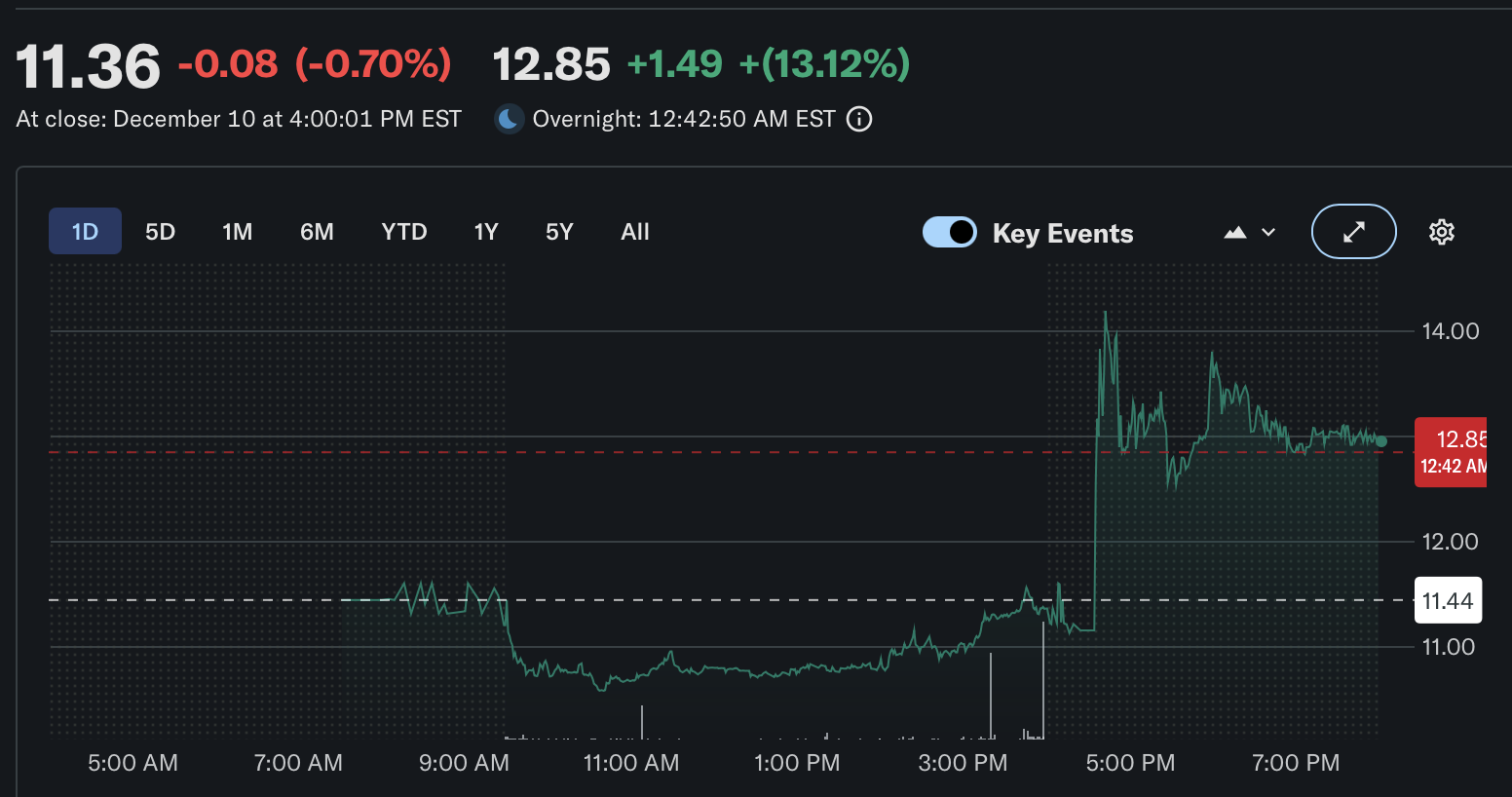Click the mountain chart type icon
Screen dimensions: 1512x797
coord(1235,232)
